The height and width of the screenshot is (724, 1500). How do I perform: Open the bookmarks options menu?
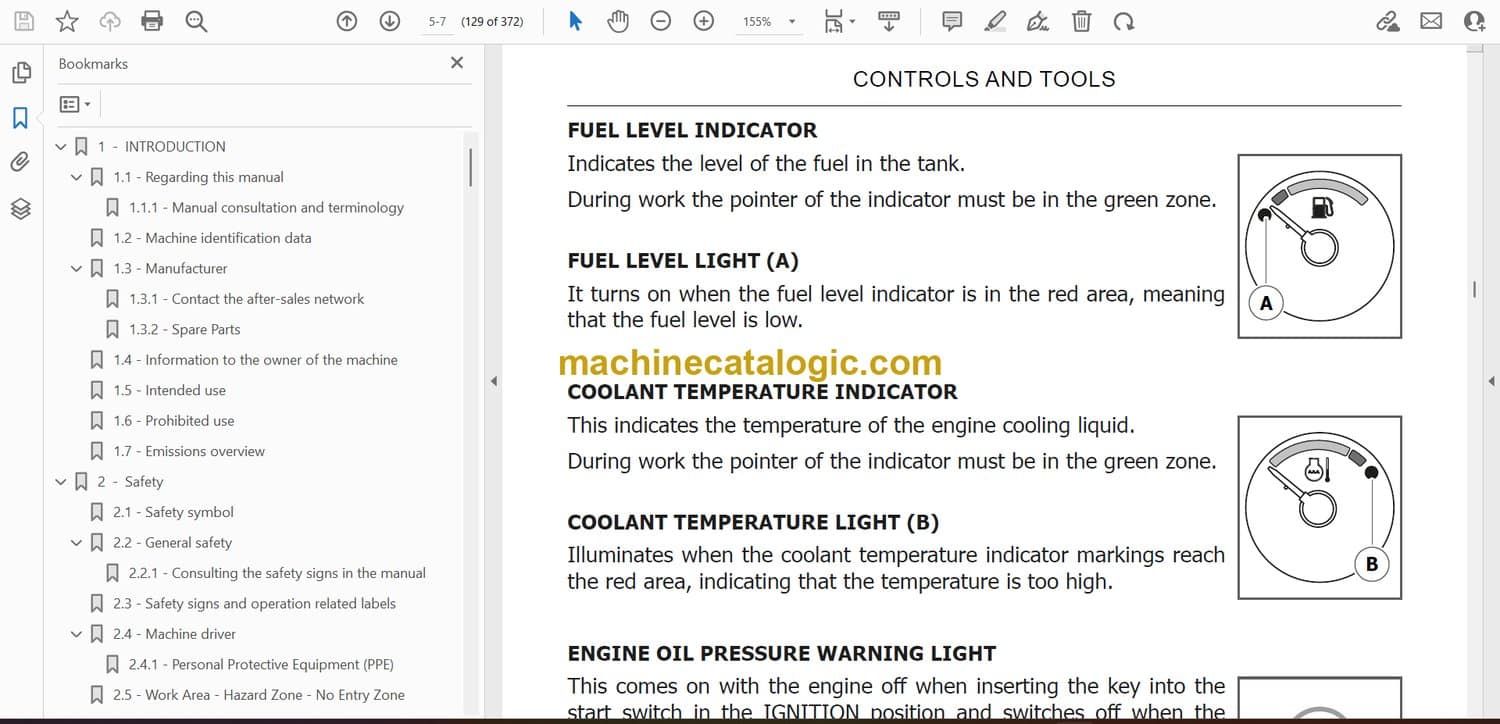point(75,104)
